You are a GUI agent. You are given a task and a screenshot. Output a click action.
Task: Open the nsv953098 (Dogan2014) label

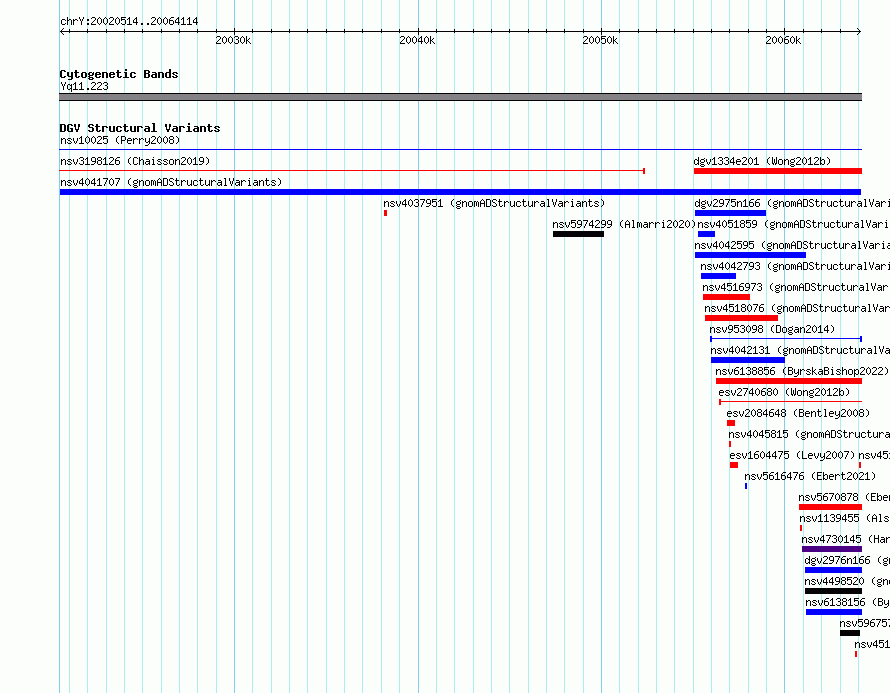tap(772, 329)
